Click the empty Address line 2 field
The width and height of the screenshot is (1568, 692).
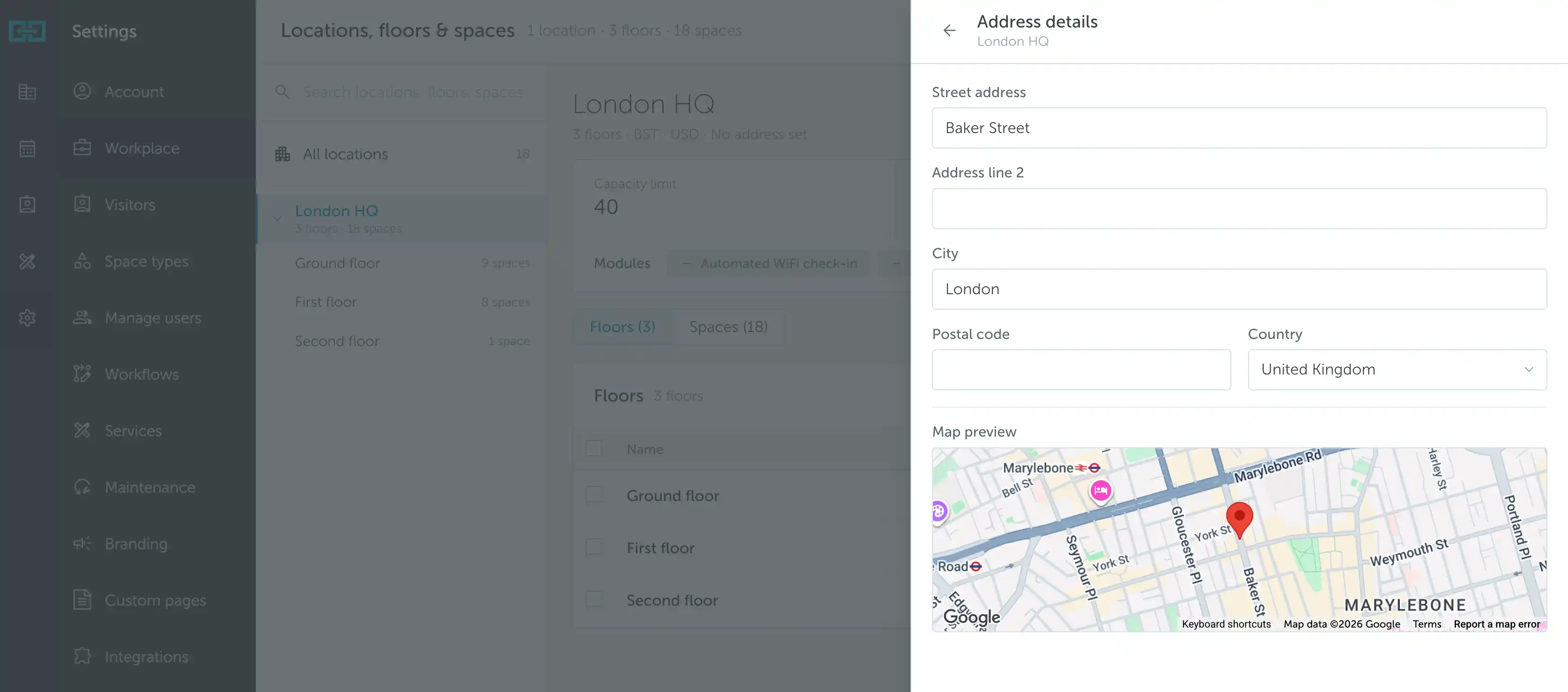click(x=1239, y=209)
